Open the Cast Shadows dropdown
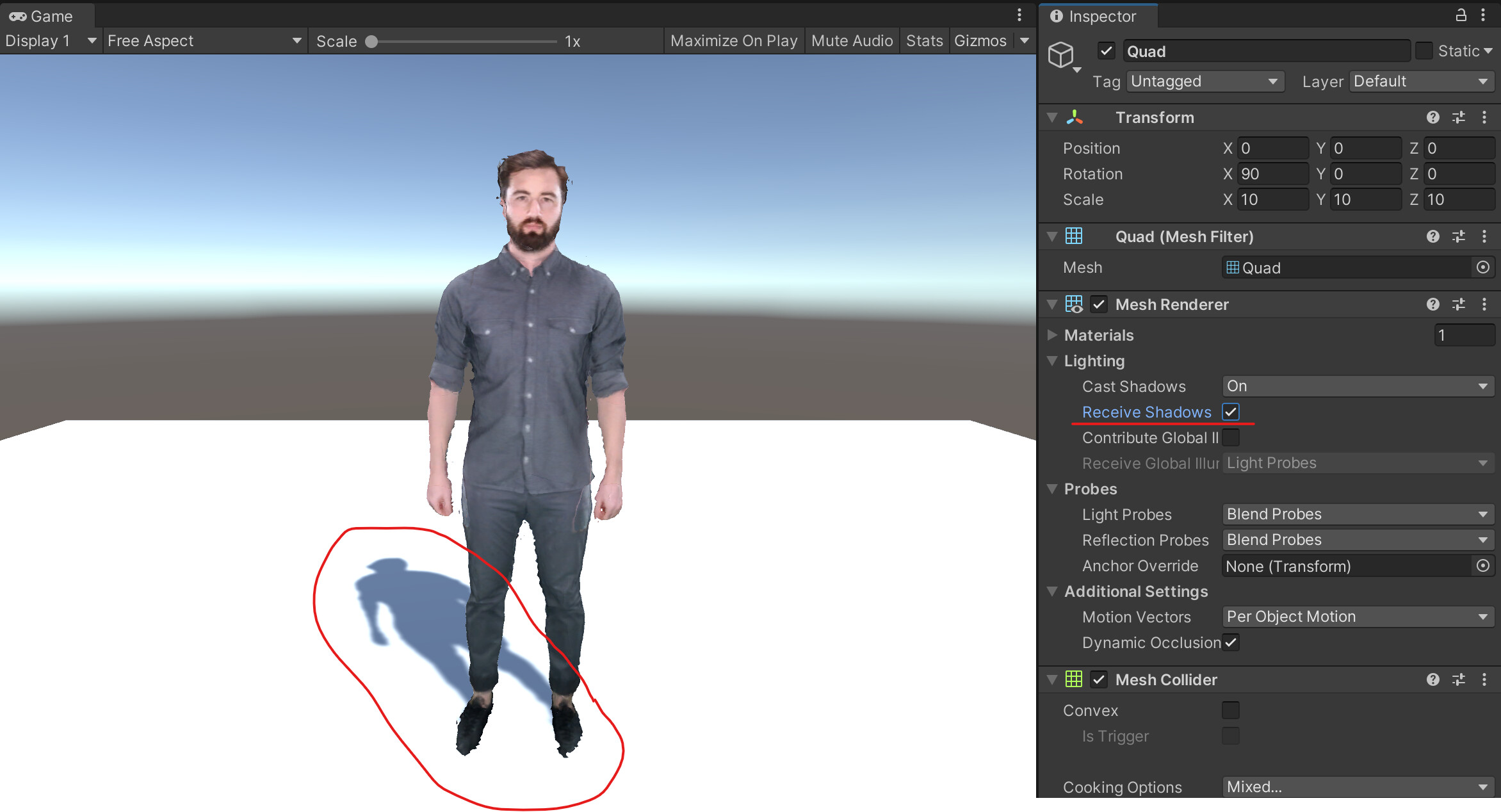 [1358, 386]
